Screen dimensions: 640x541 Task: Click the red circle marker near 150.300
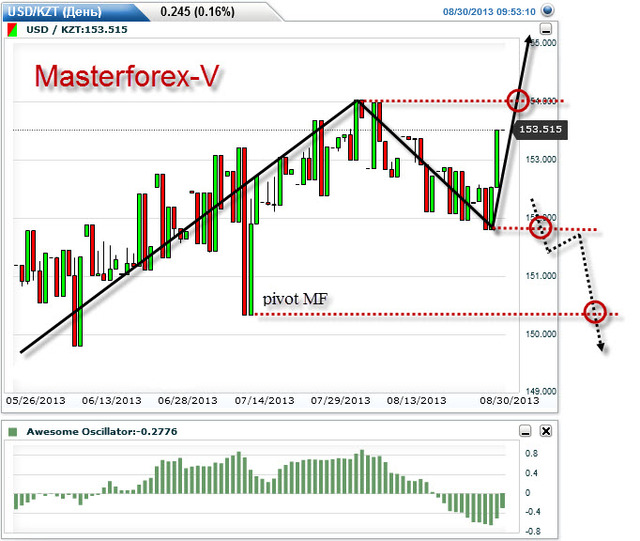coord(595,313)
